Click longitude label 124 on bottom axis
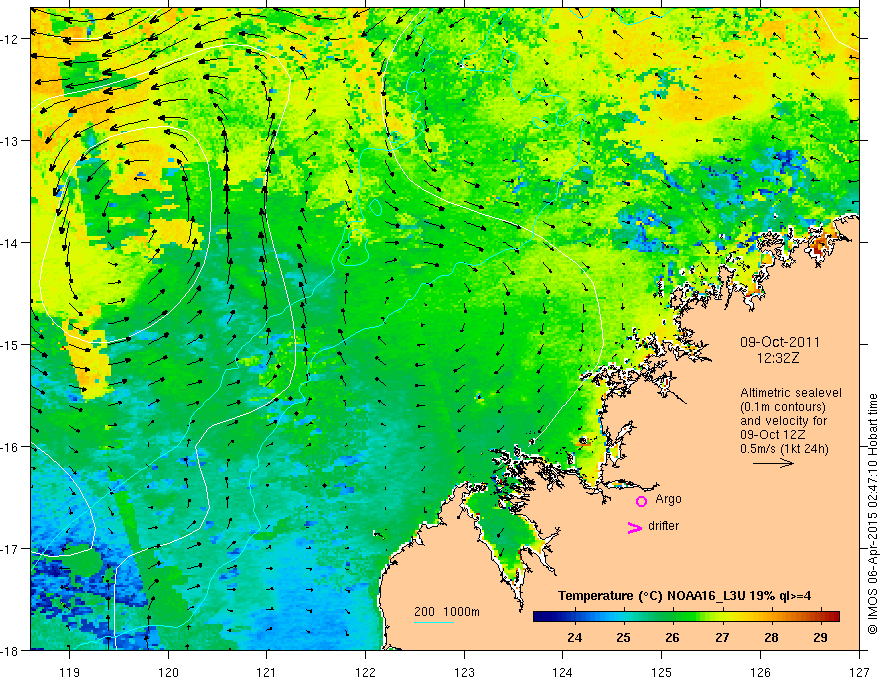 pos(562,672)
